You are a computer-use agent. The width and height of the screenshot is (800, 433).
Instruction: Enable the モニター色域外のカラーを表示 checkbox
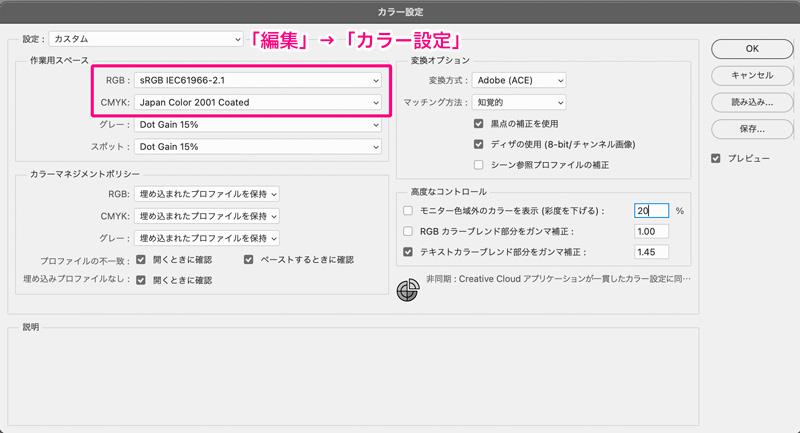click(407, 211)
